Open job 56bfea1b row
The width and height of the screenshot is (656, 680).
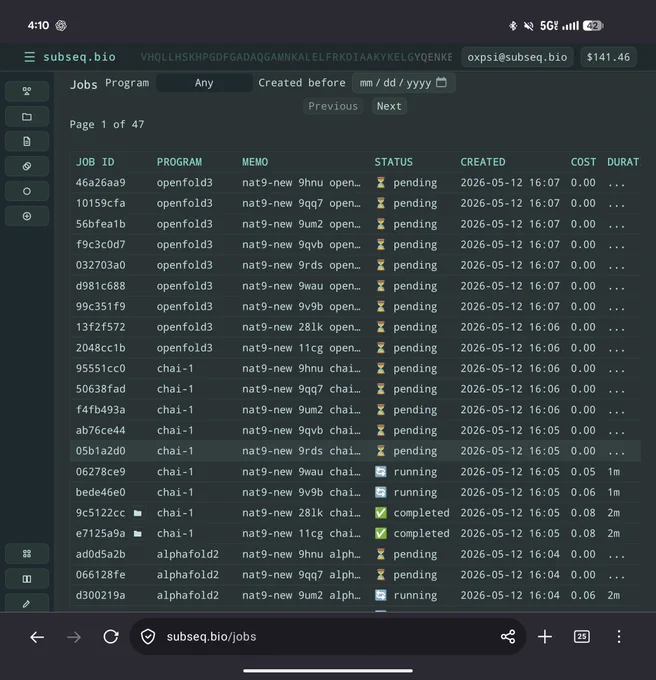click(356, 224)
